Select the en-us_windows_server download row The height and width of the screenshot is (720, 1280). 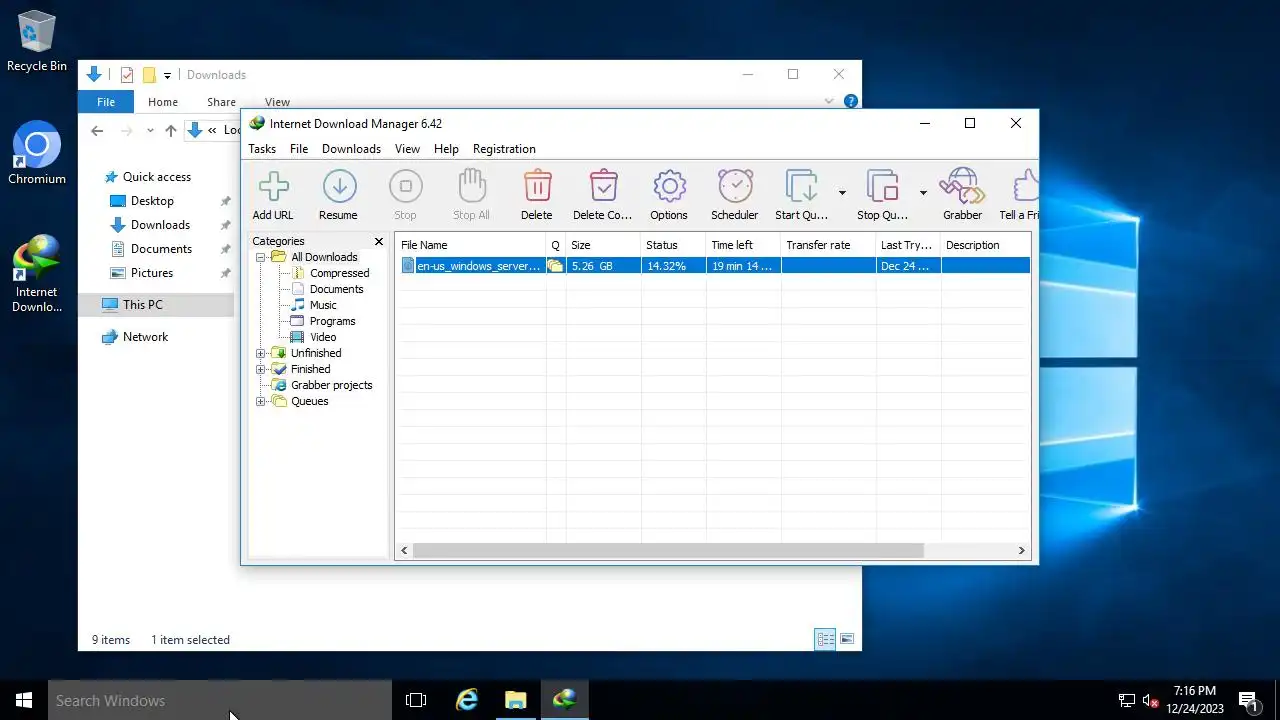point(714,266)
